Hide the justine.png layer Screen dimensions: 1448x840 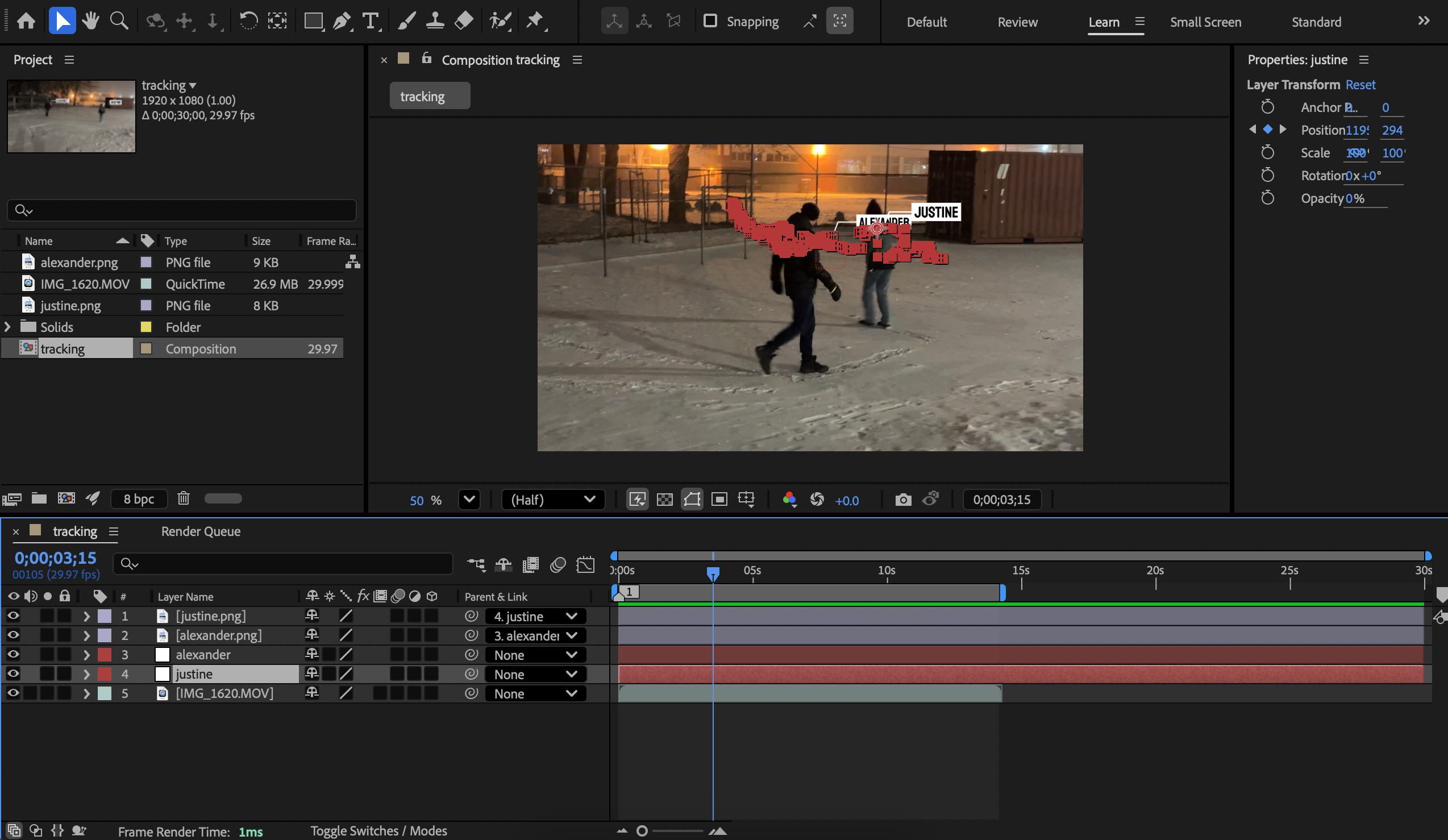pos(13,616)
